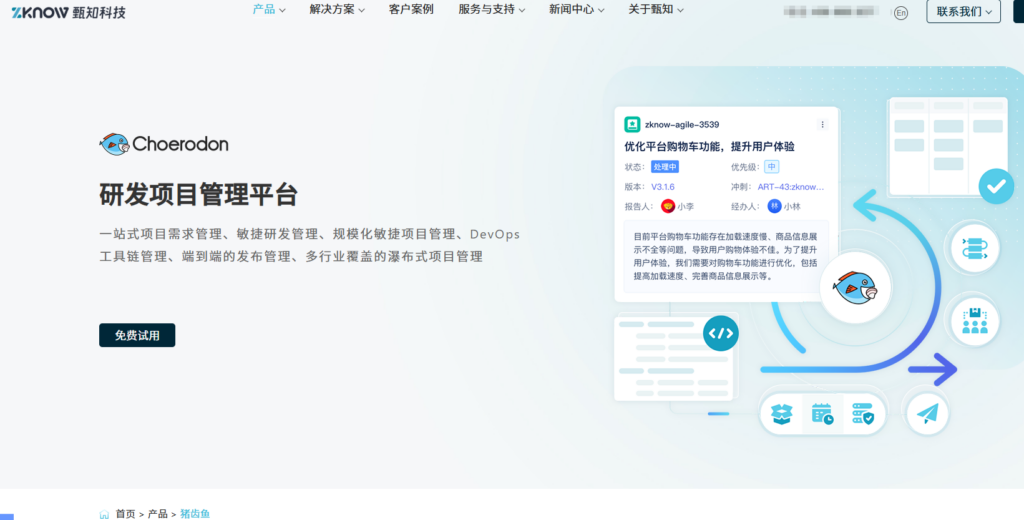The width and height of the screenshot is (1024, 520).
Task: Switch language with the En icon
Action: coord(901,12)
